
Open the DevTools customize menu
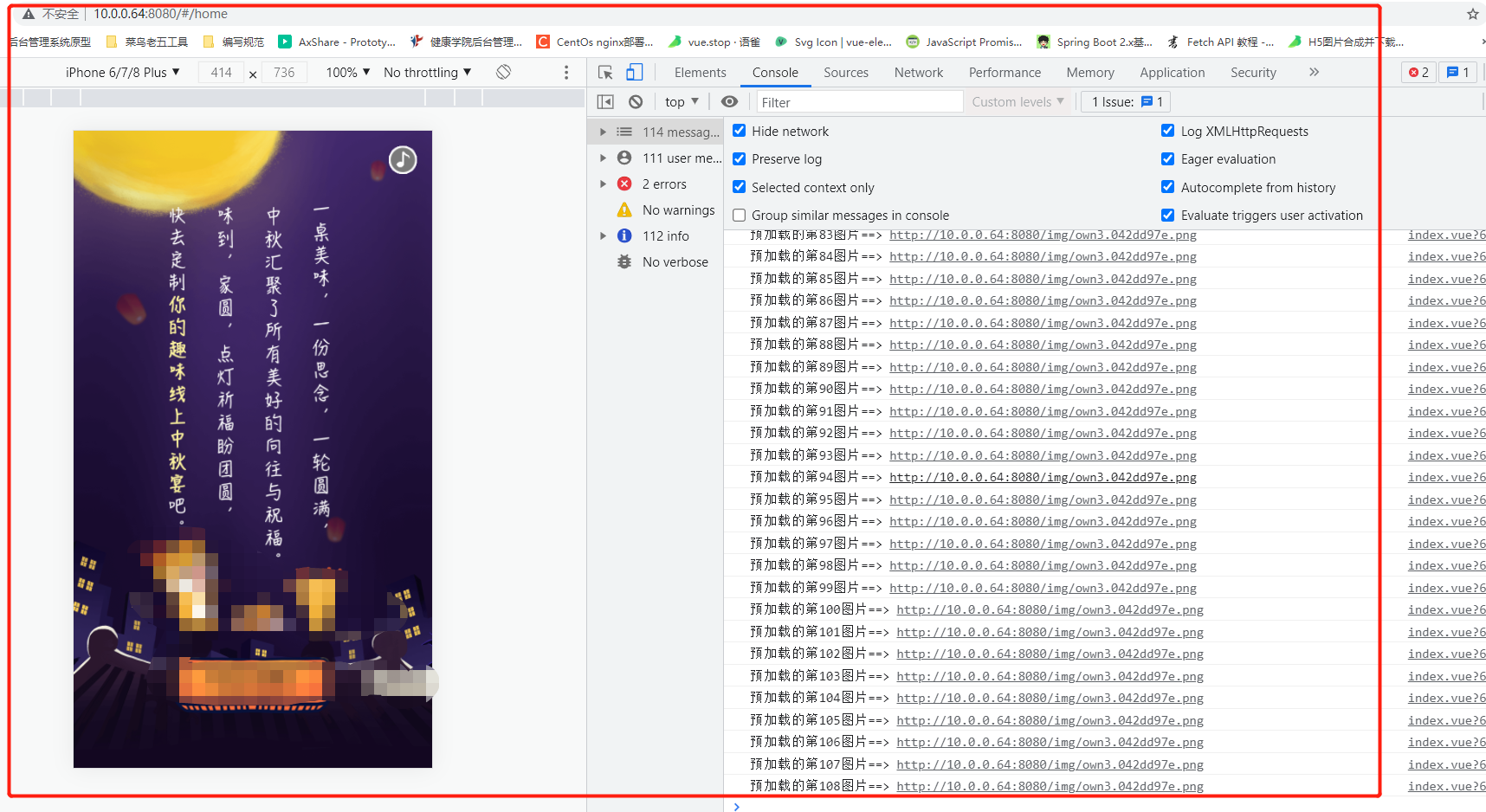pyautogui.click(x=566, y=72)
